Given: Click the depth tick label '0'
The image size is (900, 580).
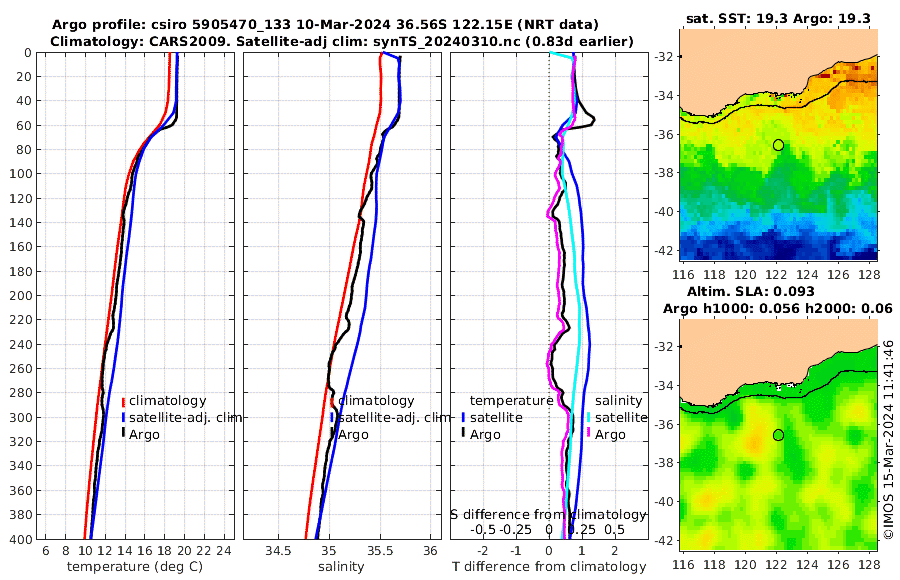Looking at the screenshot, I should (x=28, y=53).
